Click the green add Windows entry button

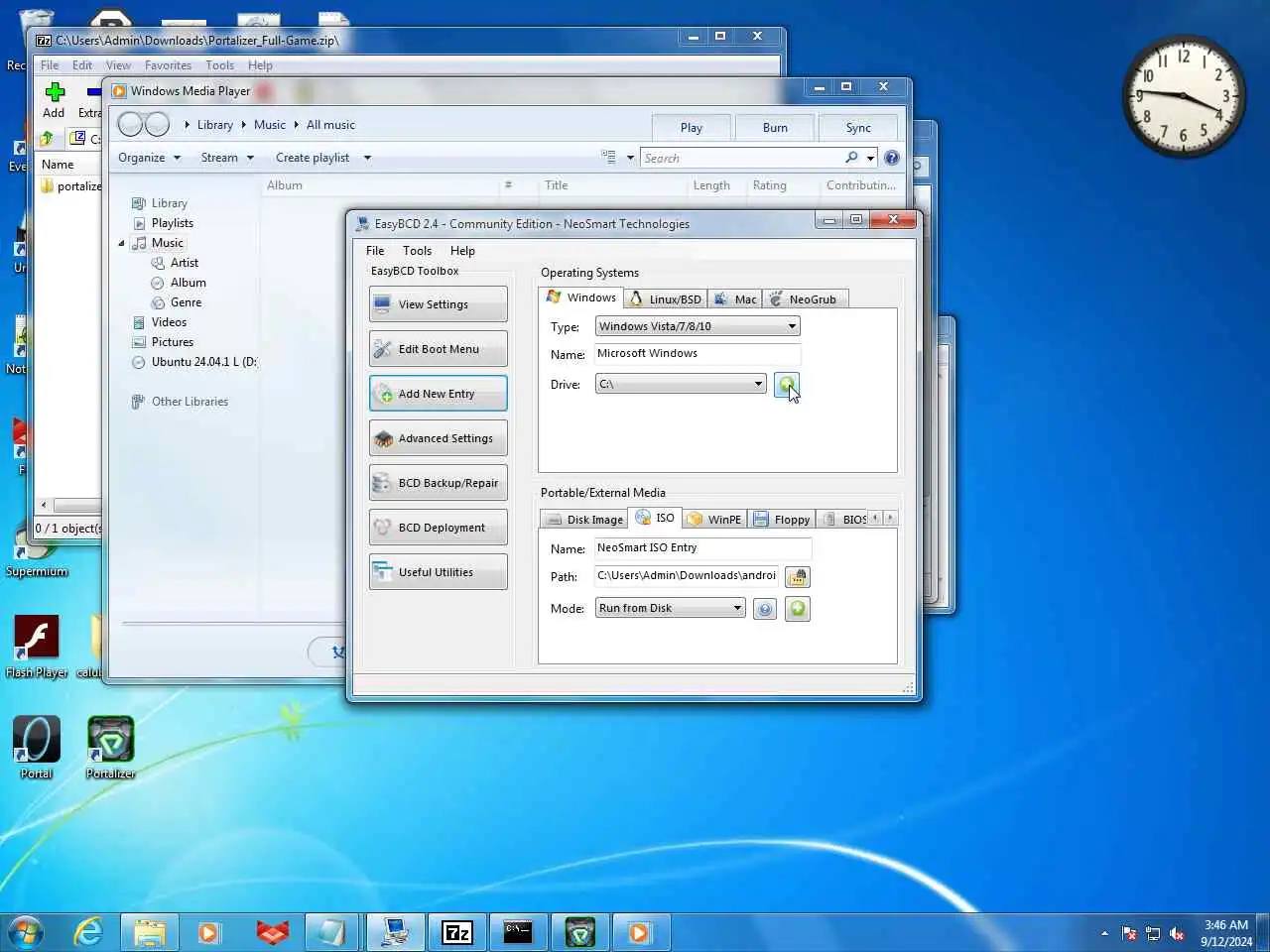(x=787, y=385)
